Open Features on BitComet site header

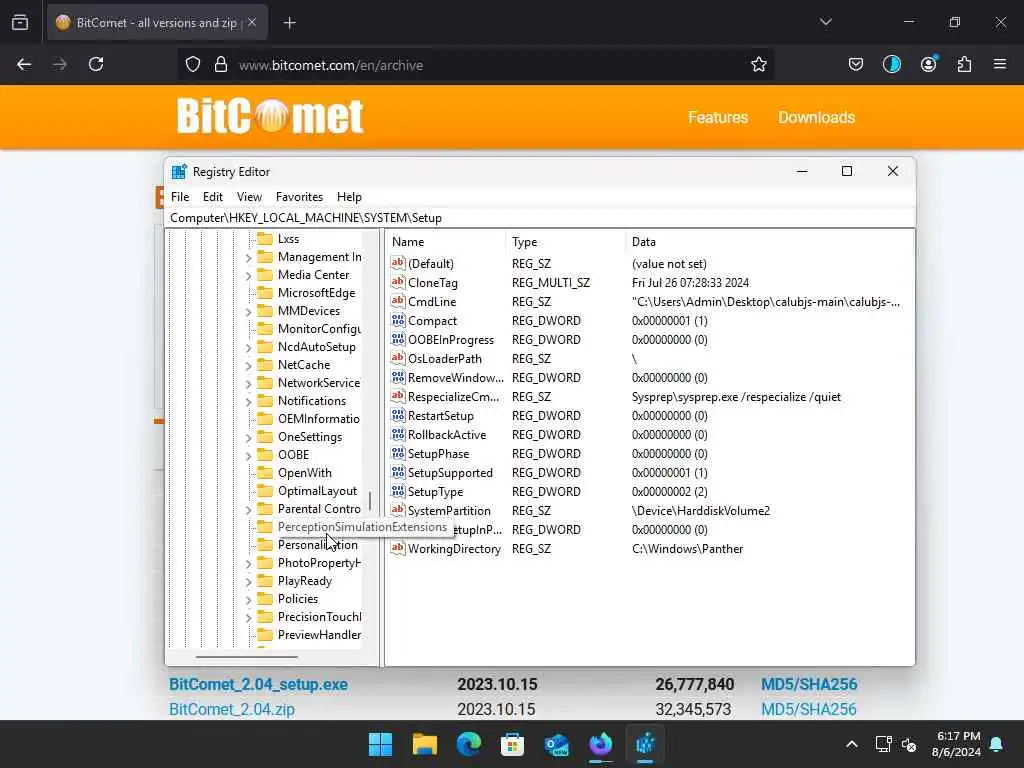tap(718, 117)
